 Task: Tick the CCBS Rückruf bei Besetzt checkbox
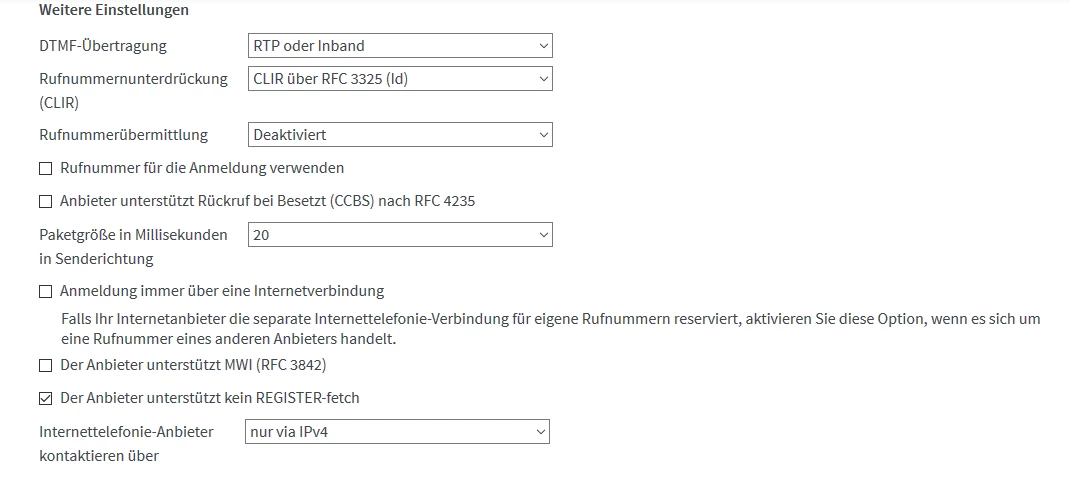click(45, 202)
